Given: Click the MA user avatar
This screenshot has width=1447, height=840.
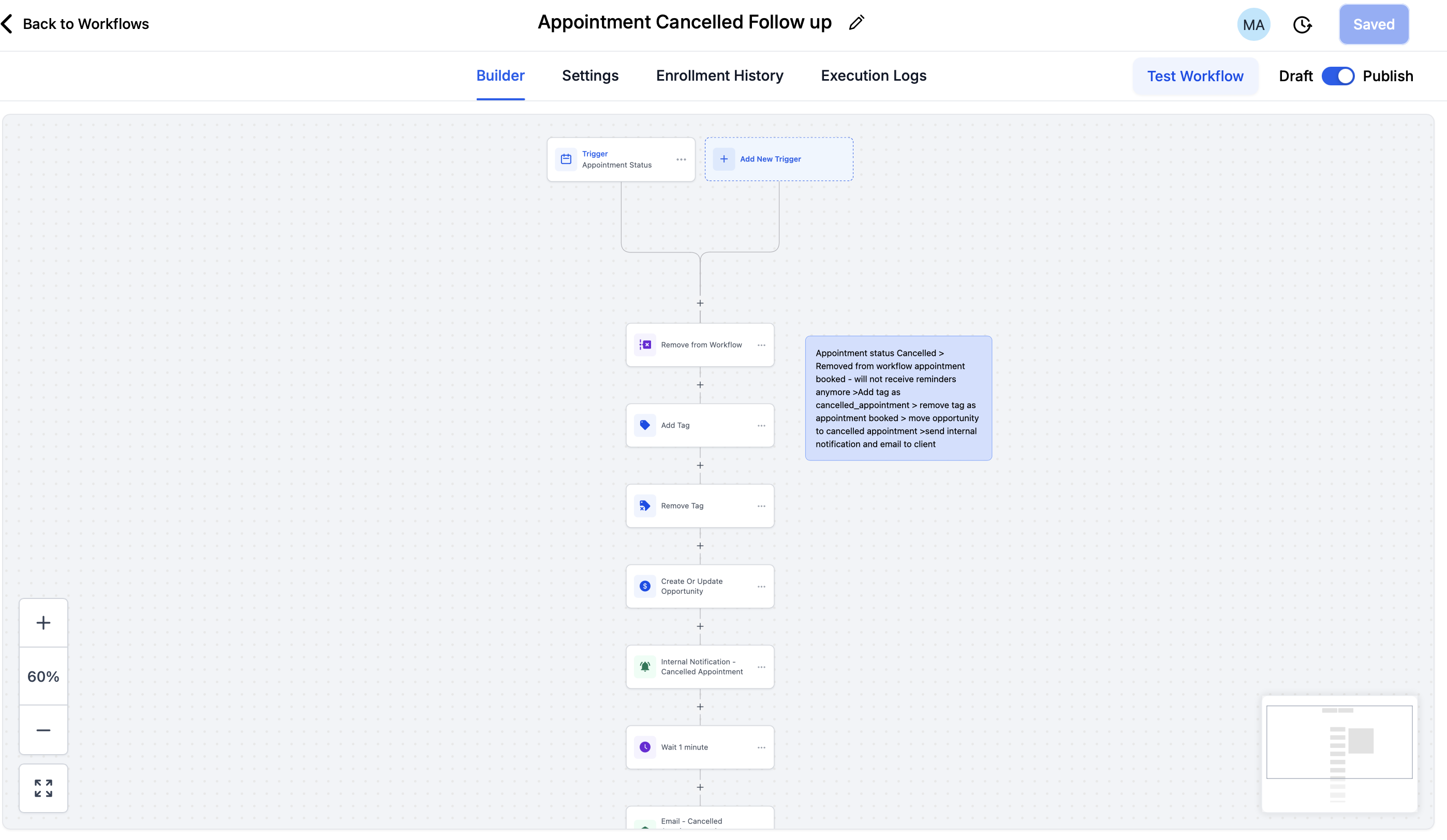Looking at the screenshot, I should pos(1253,25).
